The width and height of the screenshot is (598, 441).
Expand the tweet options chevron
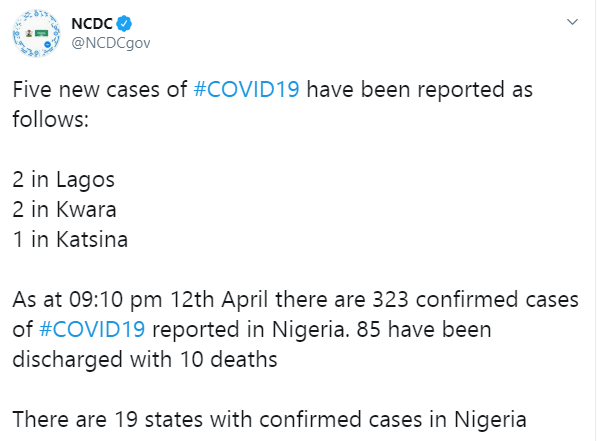572,22
